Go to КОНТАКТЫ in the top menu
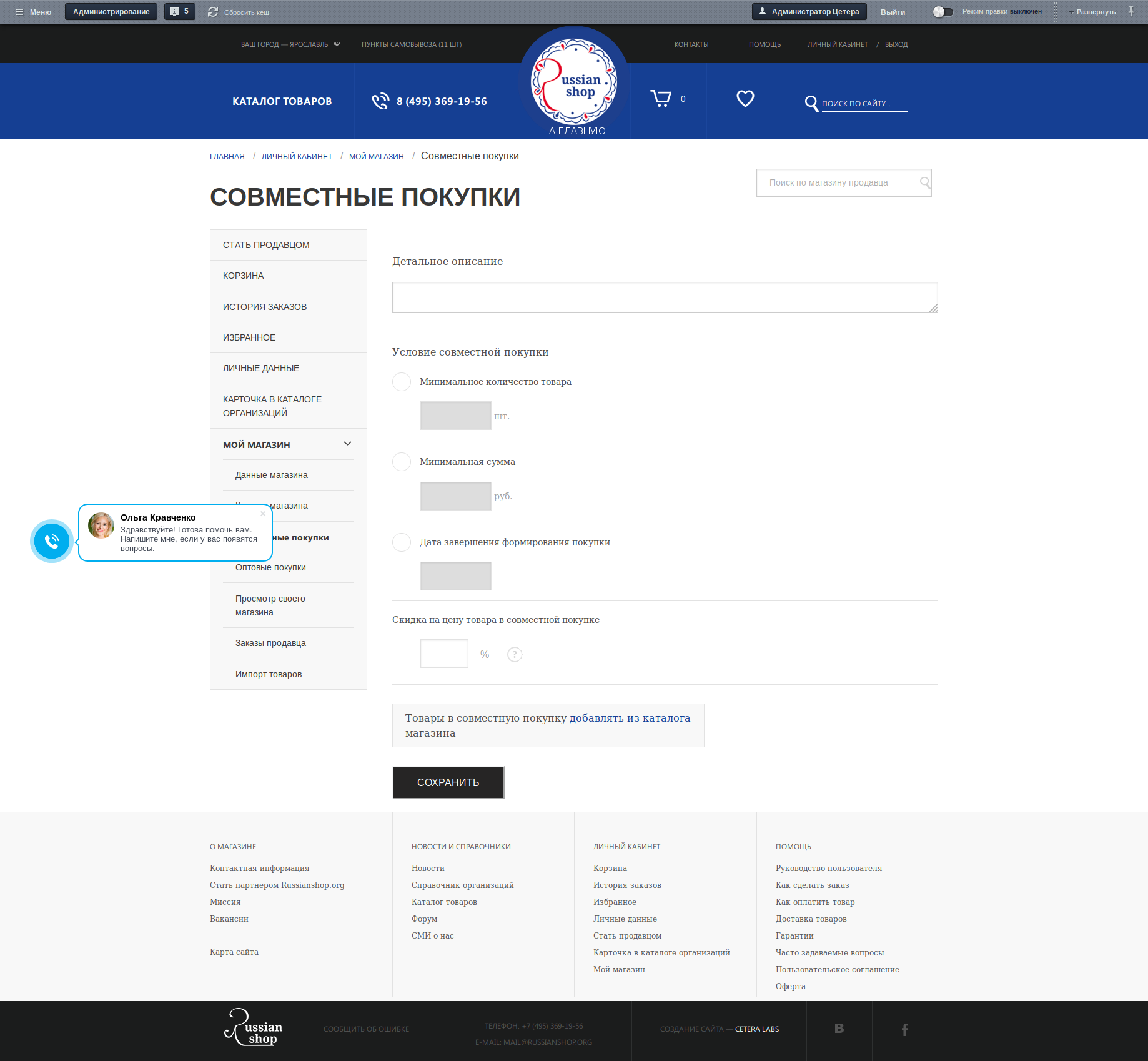The image size is (1148, 1061). (x=691, y=44)
